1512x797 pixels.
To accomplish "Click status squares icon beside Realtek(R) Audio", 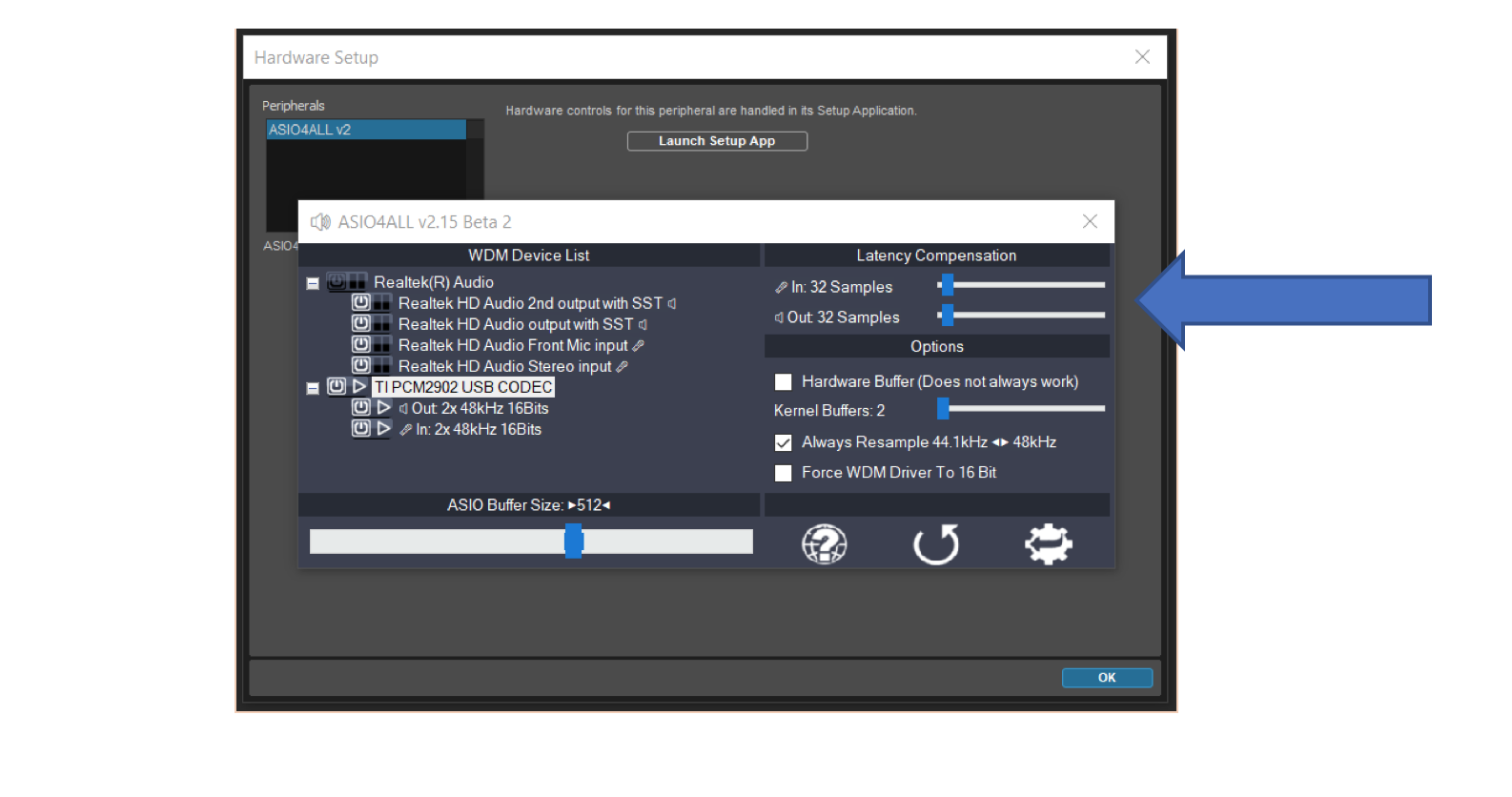I will click(358, 282).
